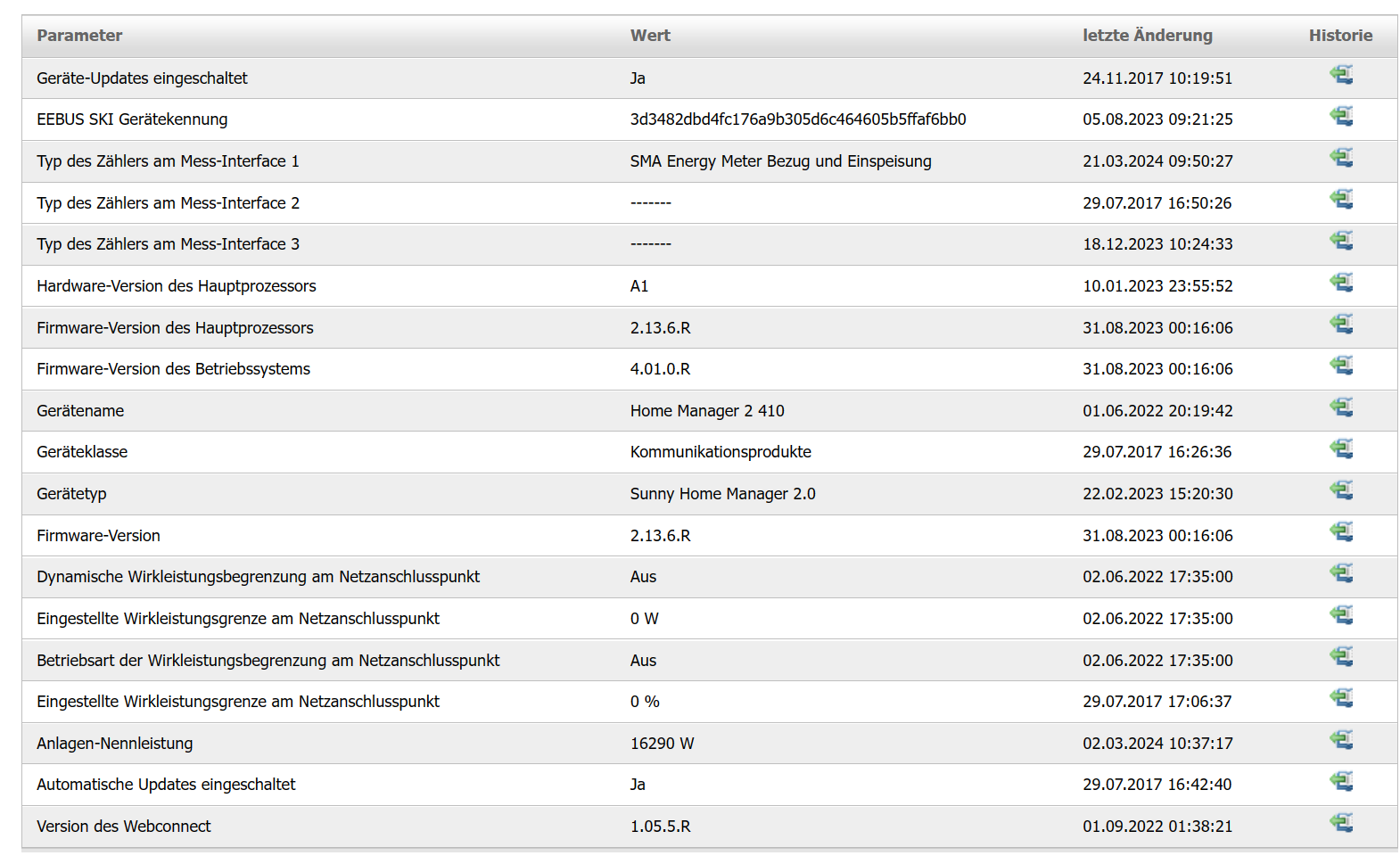
Task: Click the Sunny Home Manager 2.0 value
Action: tap(722, 494)
